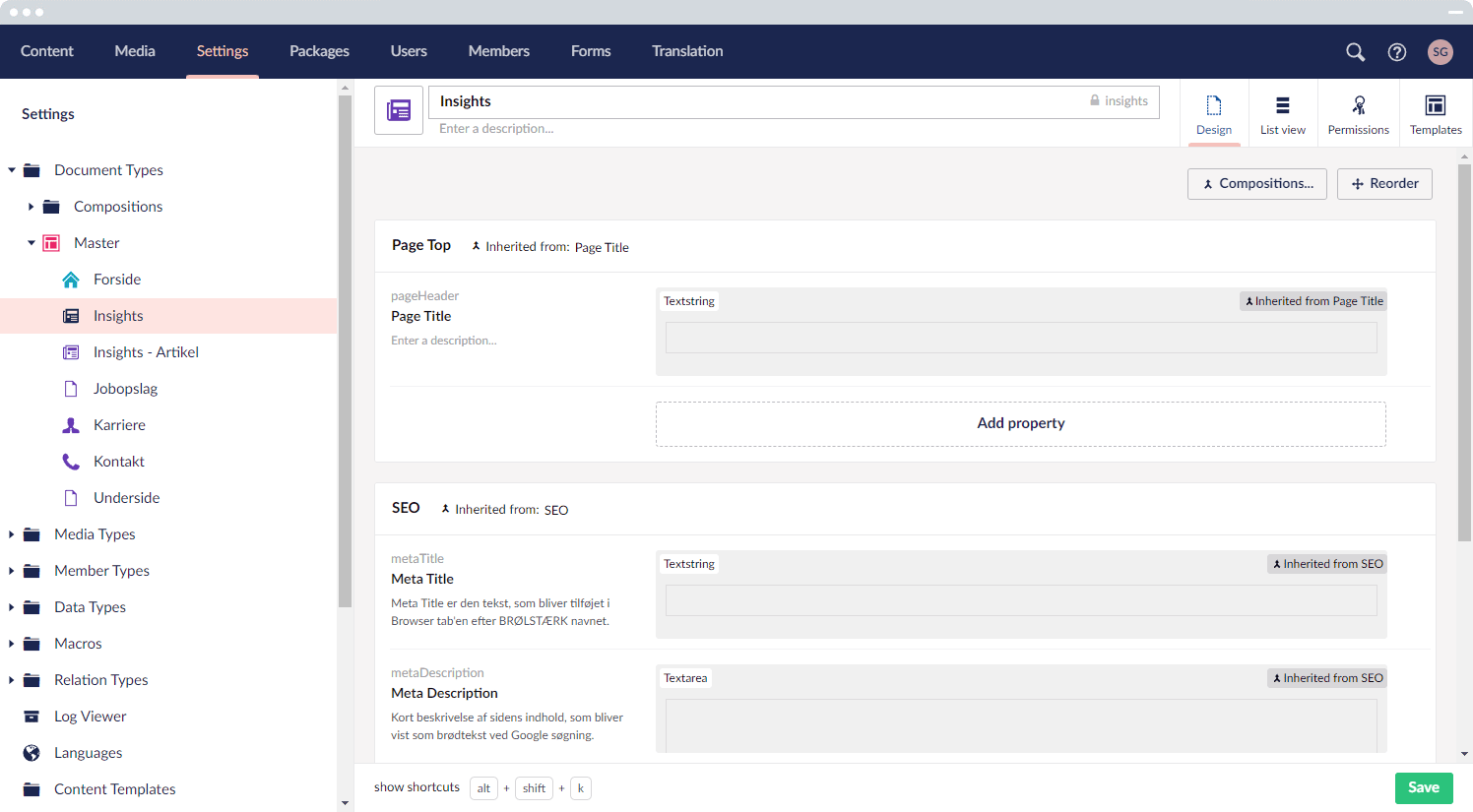Open Permissions via the key icon
Image resolution: width=1473 pixels, height=812 pixels.
tap(1358, 103)
